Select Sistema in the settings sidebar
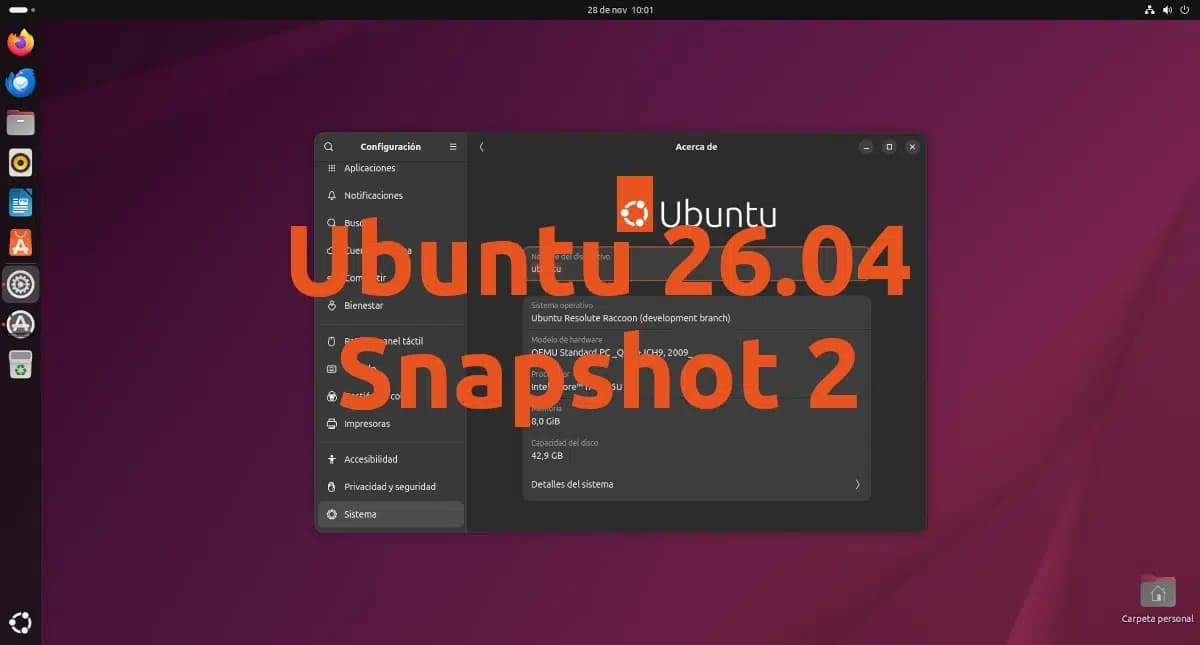This screenshot has height=645, width=1200. (x=360, y=514)
